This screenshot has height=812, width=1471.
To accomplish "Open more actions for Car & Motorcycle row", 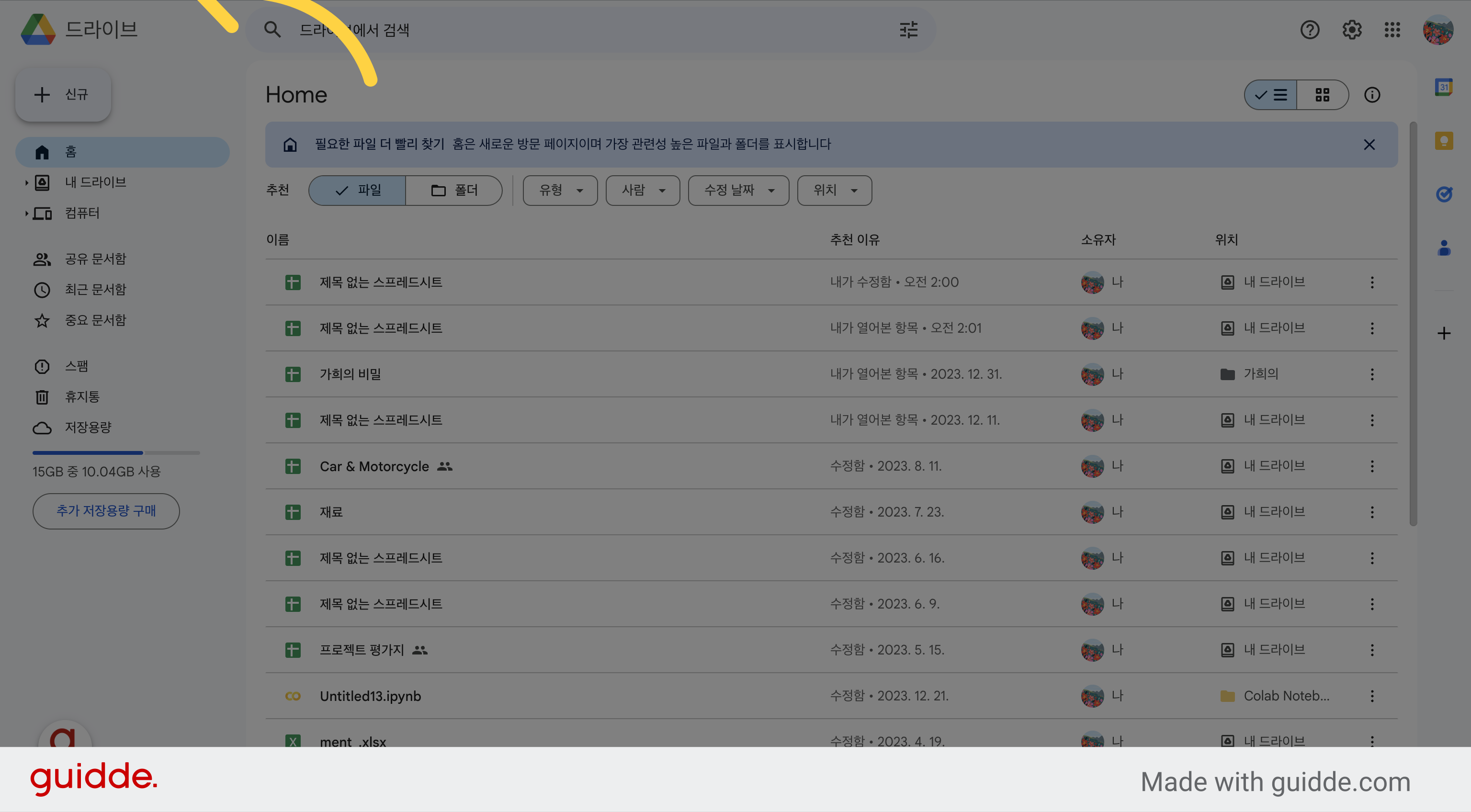I will click(x=1372, y=466).
